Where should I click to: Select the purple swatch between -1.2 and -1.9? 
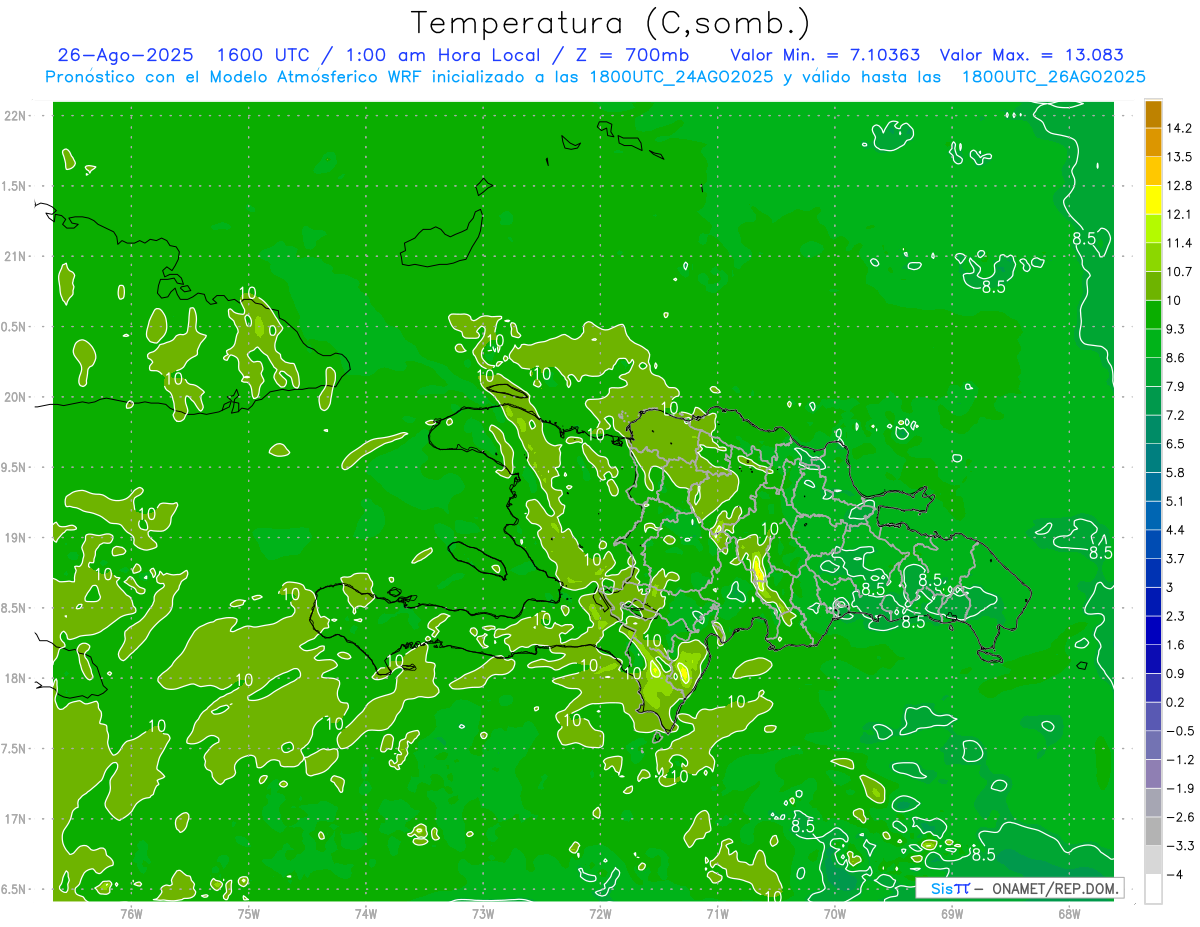click(x=1153, y=774)
